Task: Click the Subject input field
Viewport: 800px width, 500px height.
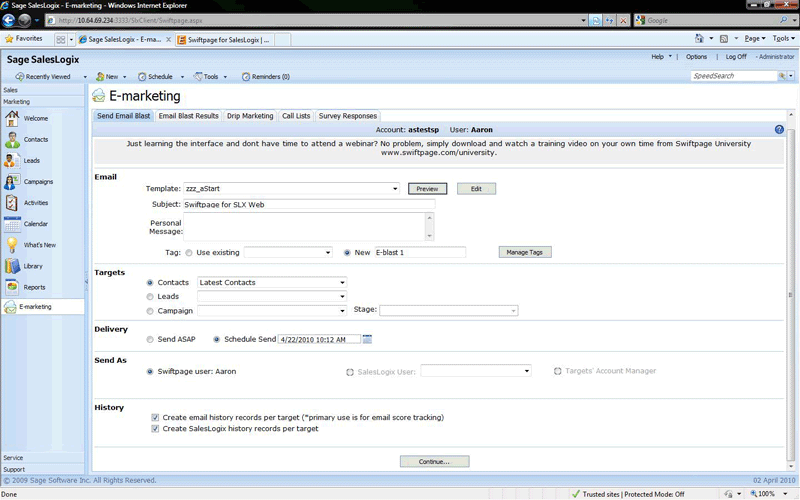Action: [309, 205]
